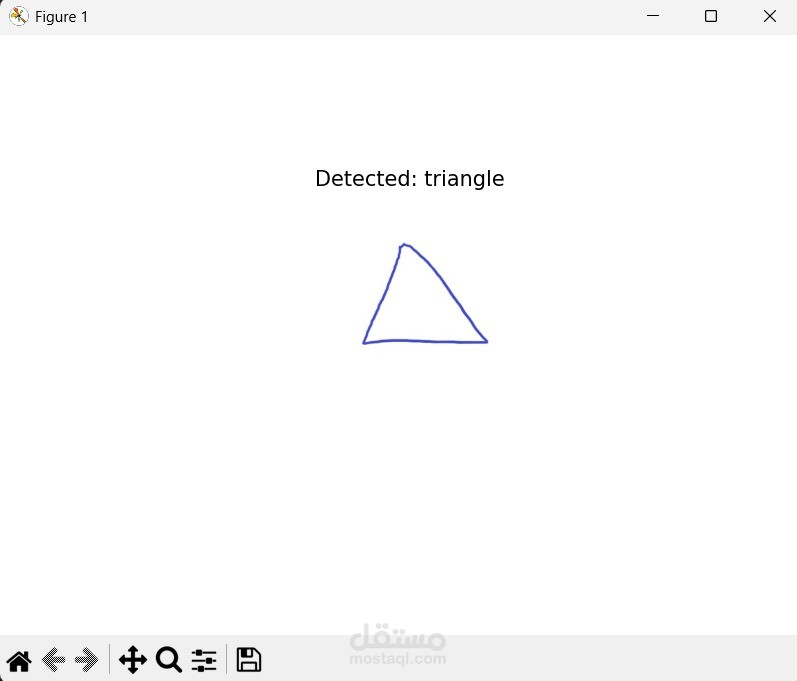The image size is (797, 681).
Task: Activate the Pan axes tool
Action: point(133,660)
